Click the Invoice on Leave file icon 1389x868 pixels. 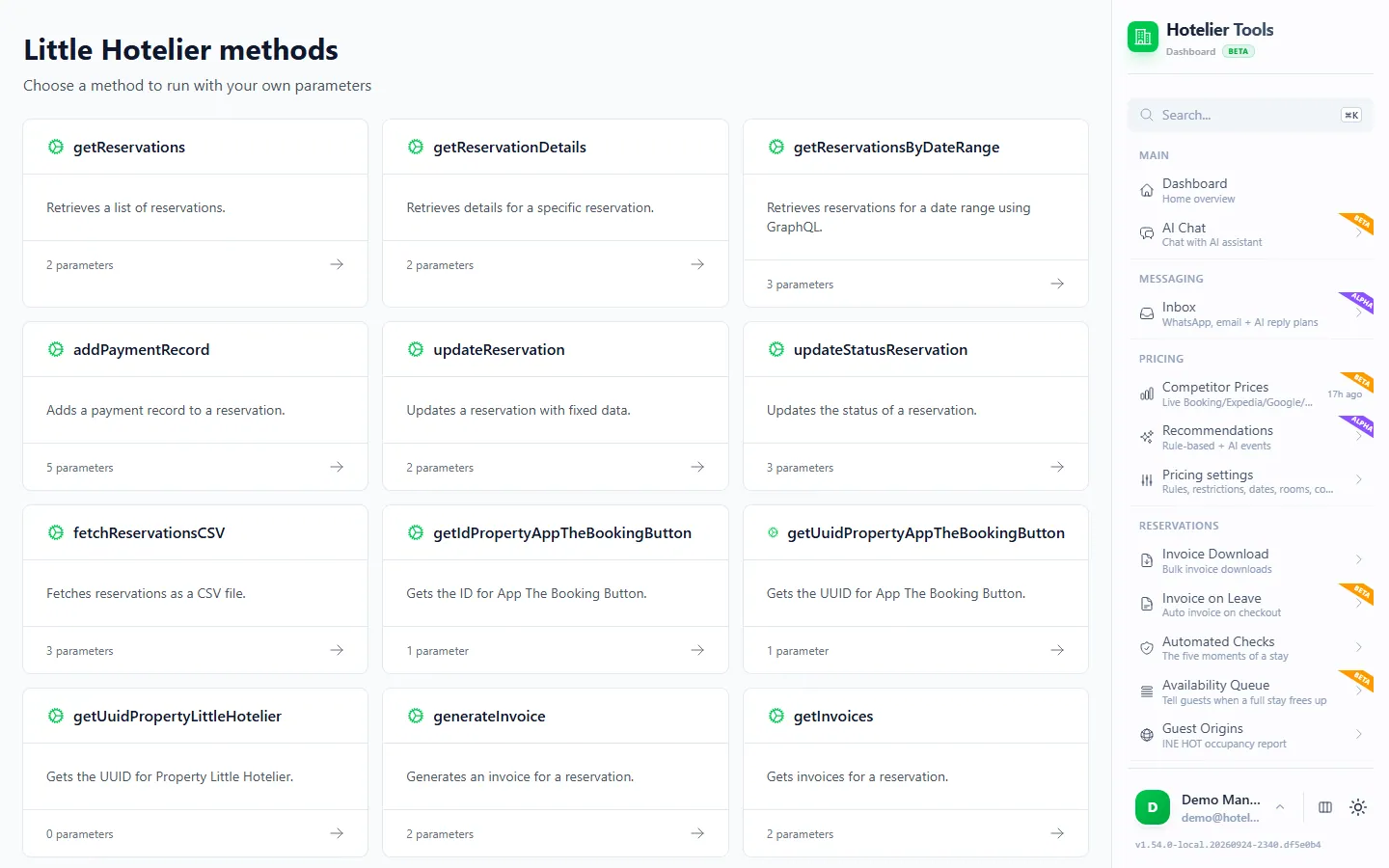tap(1147, 604)
